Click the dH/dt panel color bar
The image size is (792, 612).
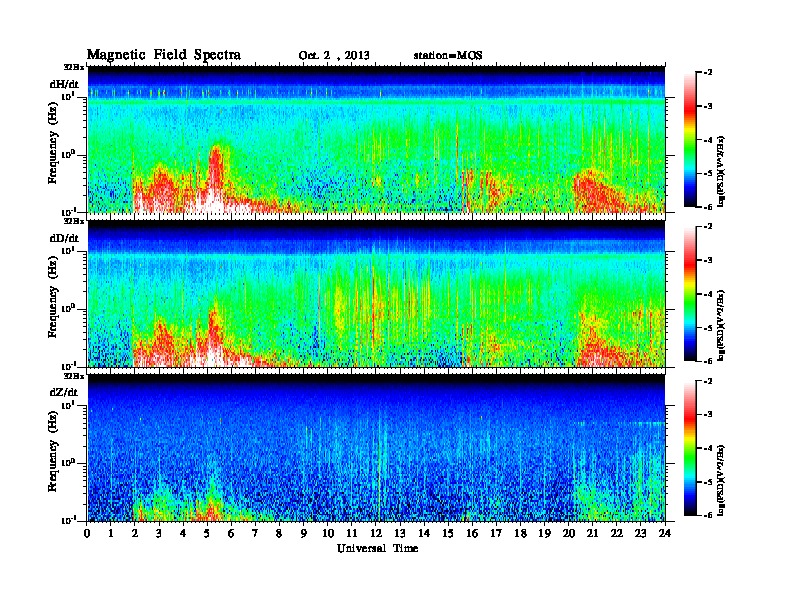point(689,140)
